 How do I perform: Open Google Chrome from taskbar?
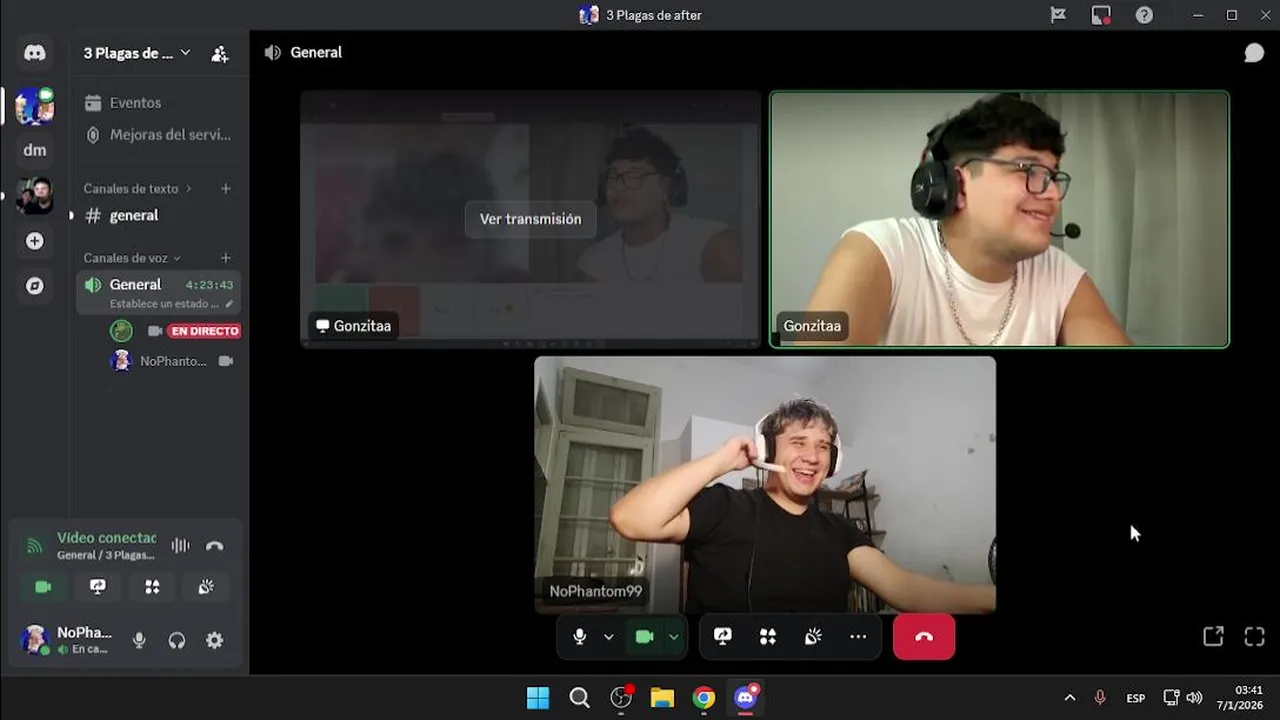click(x=704, y=698)
